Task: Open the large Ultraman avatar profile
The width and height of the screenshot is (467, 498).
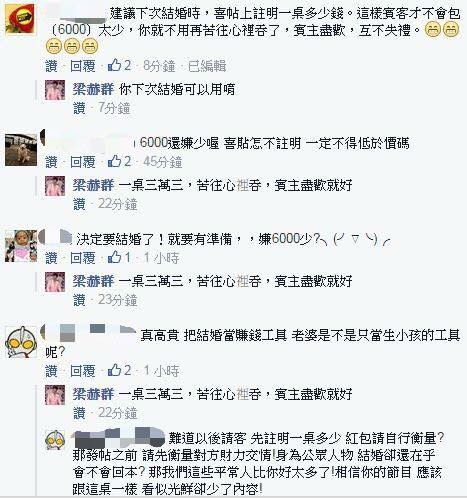Action: pyautogui.click(x=21, y=342)
